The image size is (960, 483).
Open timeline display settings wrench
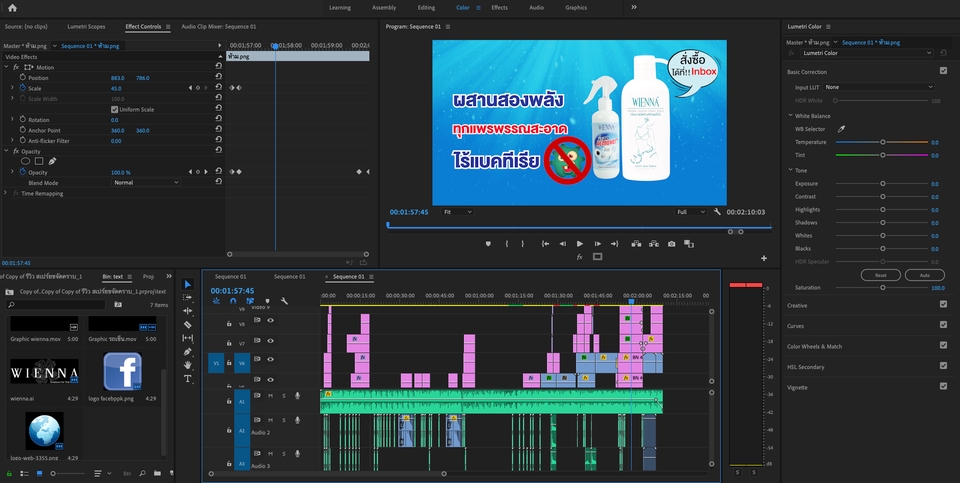click(284, 301)
